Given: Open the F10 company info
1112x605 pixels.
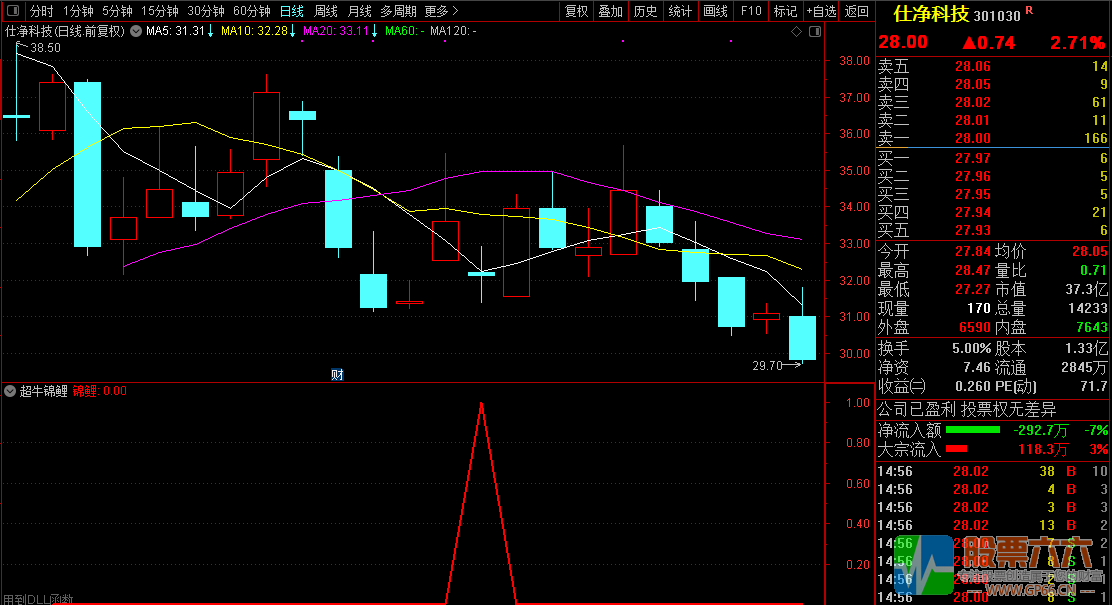Looking at the screenshot, I should pyautogui.click(x=750, y=12).
